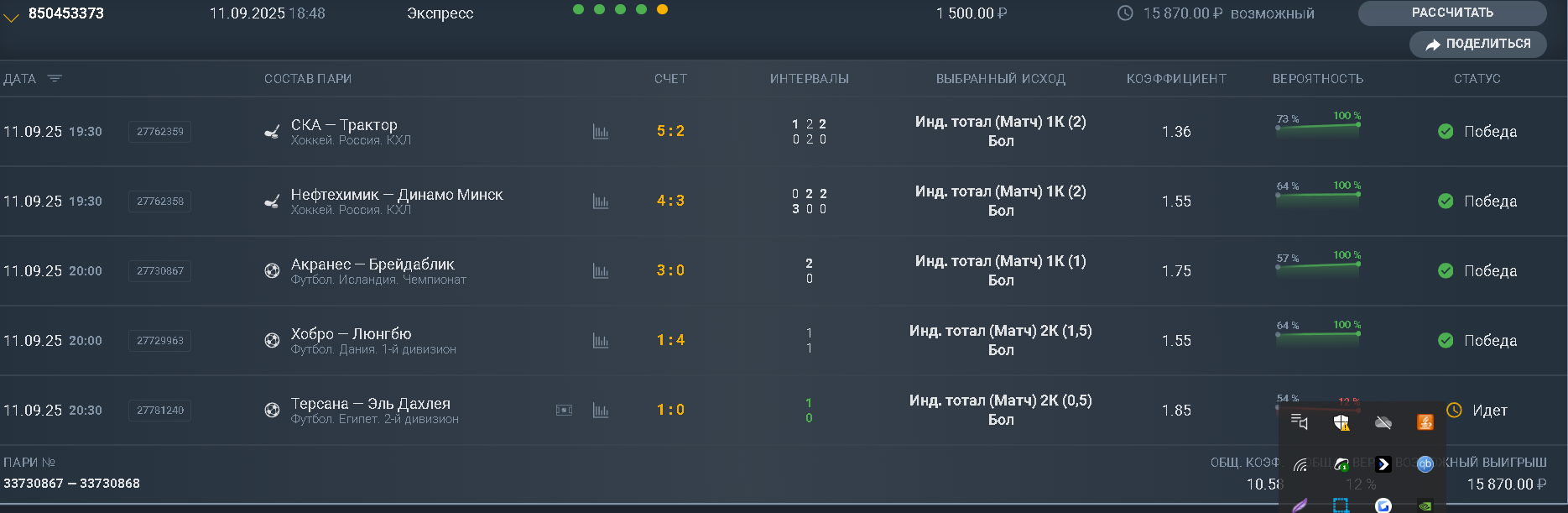Screen dimensions: 1568x513
Task: Click the СТАТУС column header
Action: click(1477, 79)
